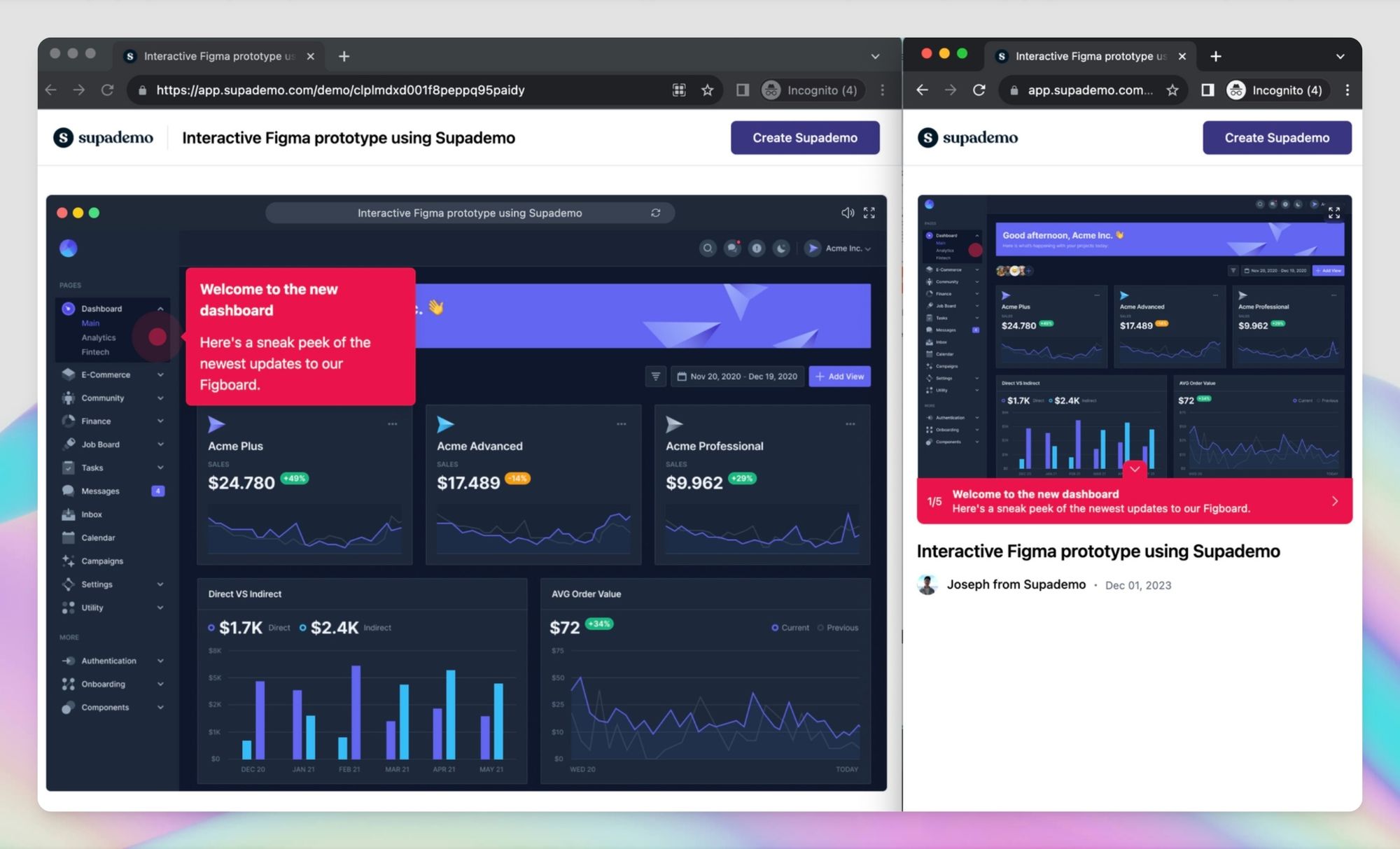Toggle dark mode with the moon icon
Viewport: 1400px width, 849px height.
(x=780, y=248)
